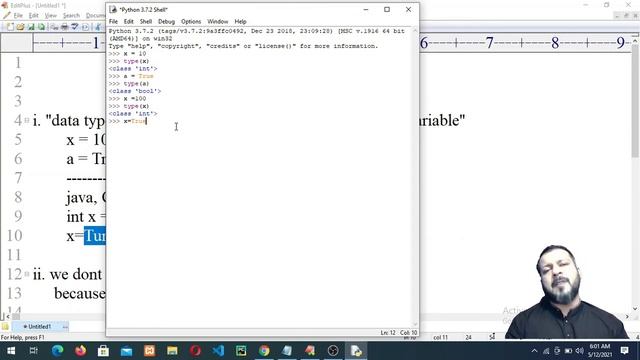Click the ">>> x = 10" shell line
The height and width of the screenshot is (360, 640).
tap(127, 53)
